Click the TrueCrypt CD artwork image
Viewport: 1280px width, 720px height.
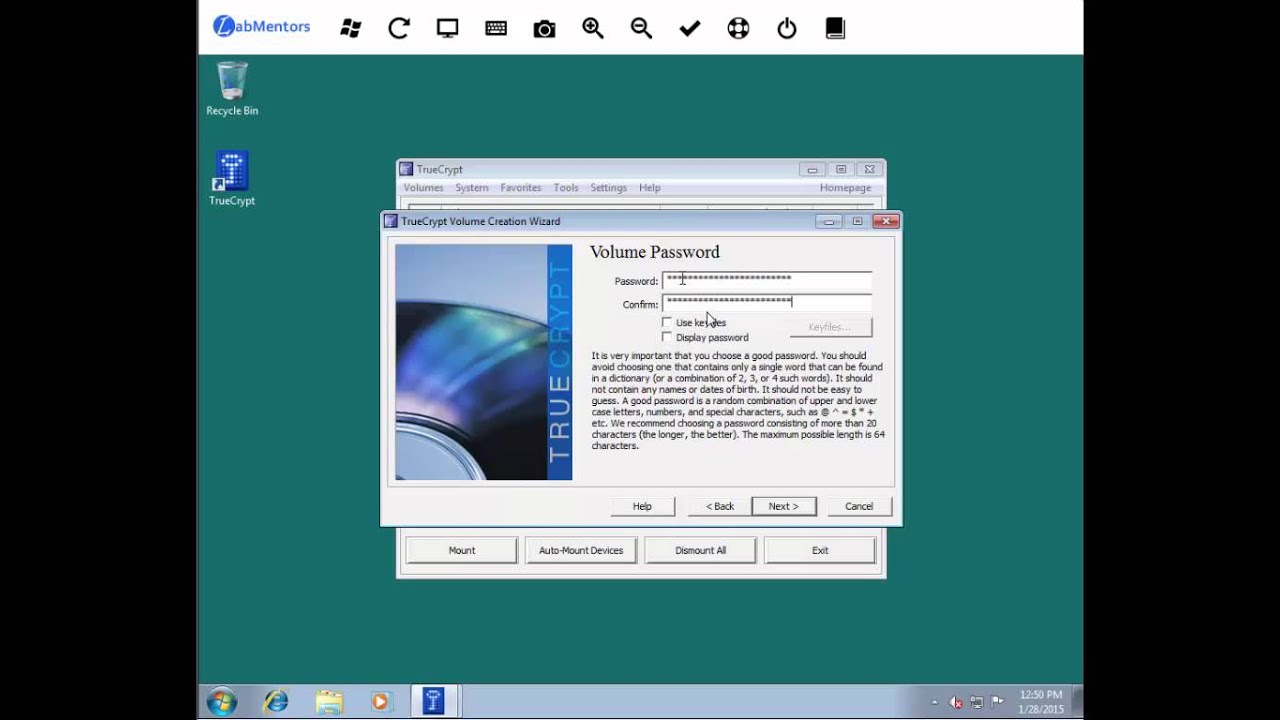[484, 362]
